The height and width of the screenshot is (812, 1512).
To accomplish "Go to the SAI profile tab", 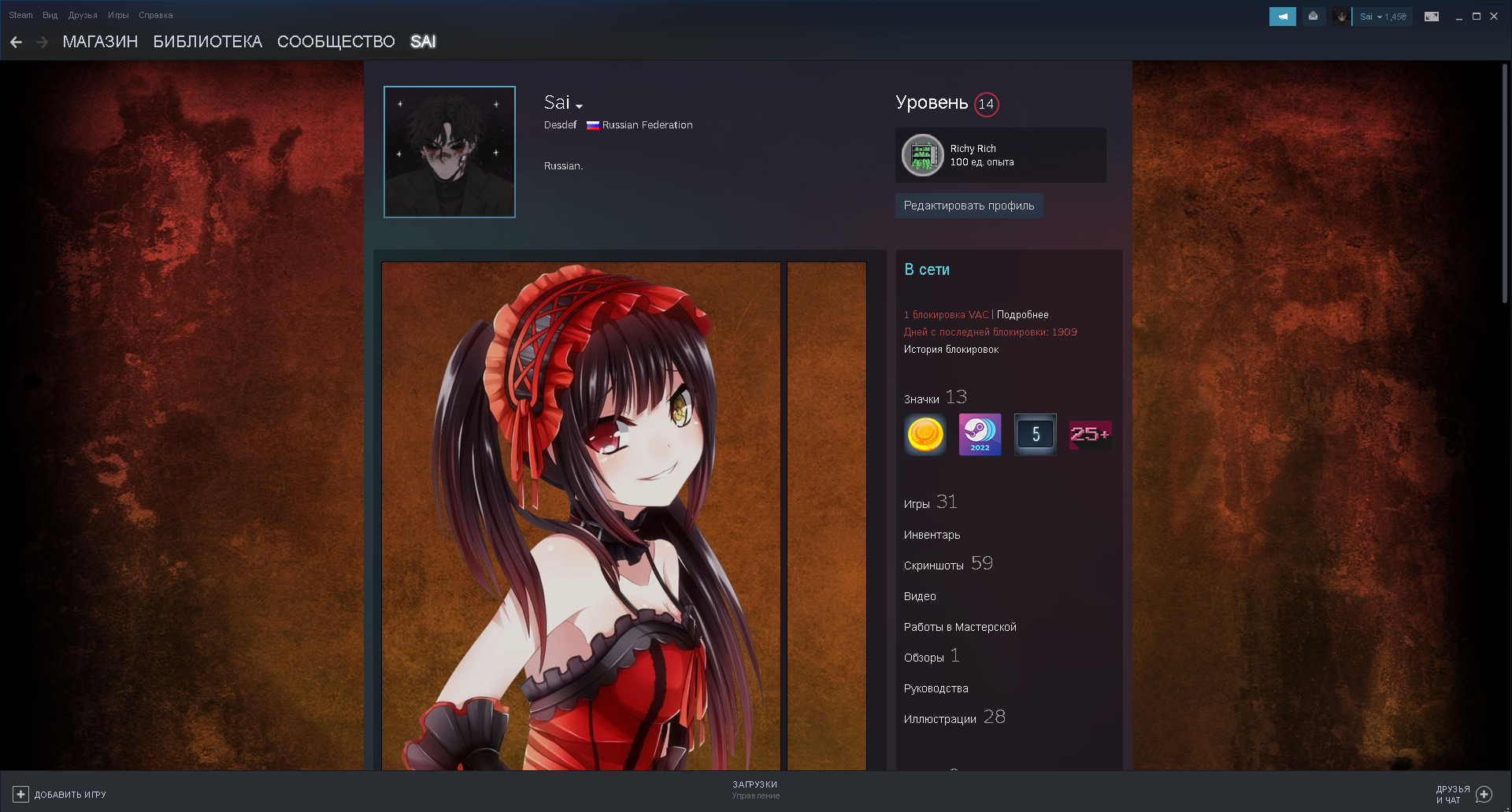I will pyautogui.click(x=423, y=42).
